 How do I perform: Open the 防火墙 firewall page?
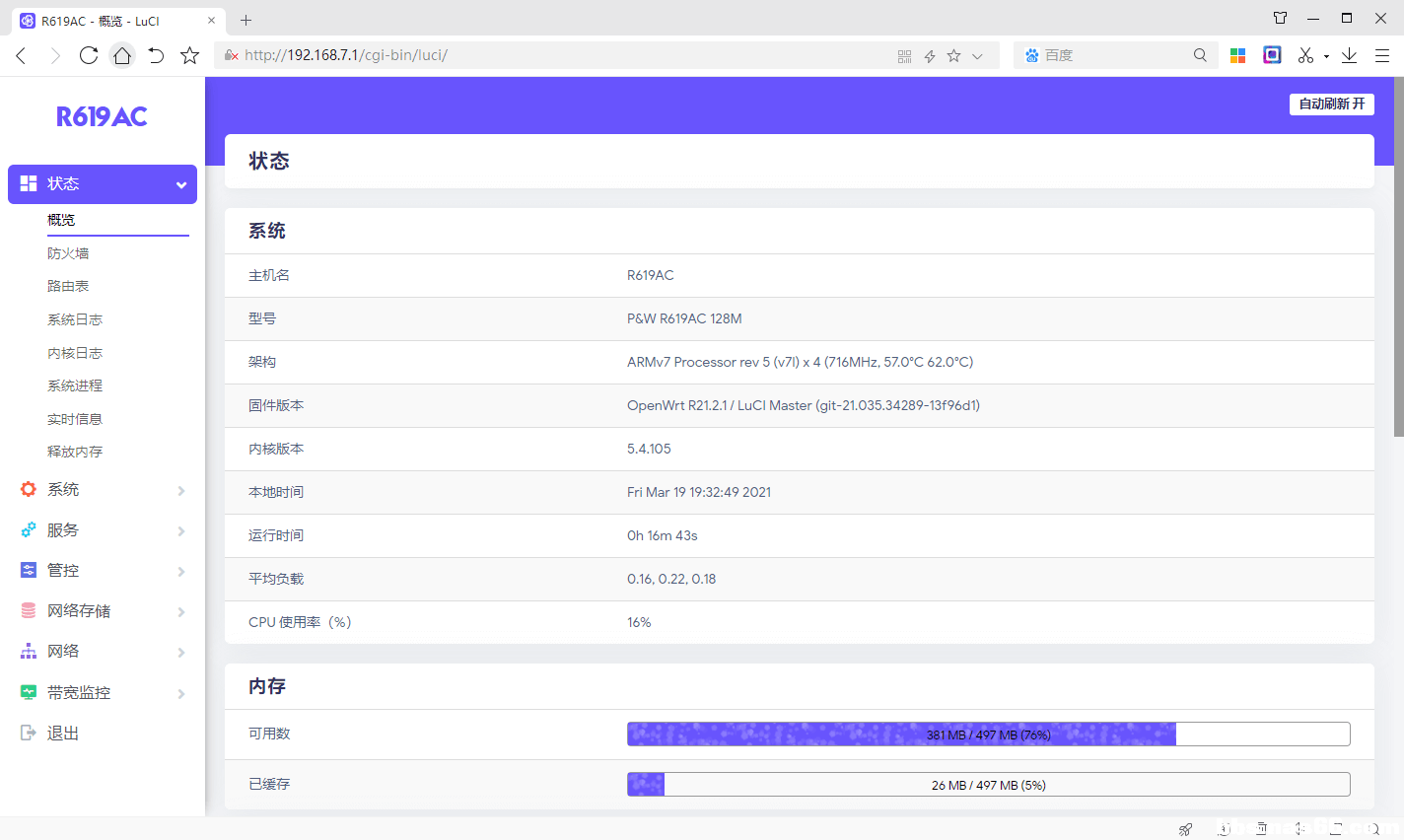tap(68, 253)
